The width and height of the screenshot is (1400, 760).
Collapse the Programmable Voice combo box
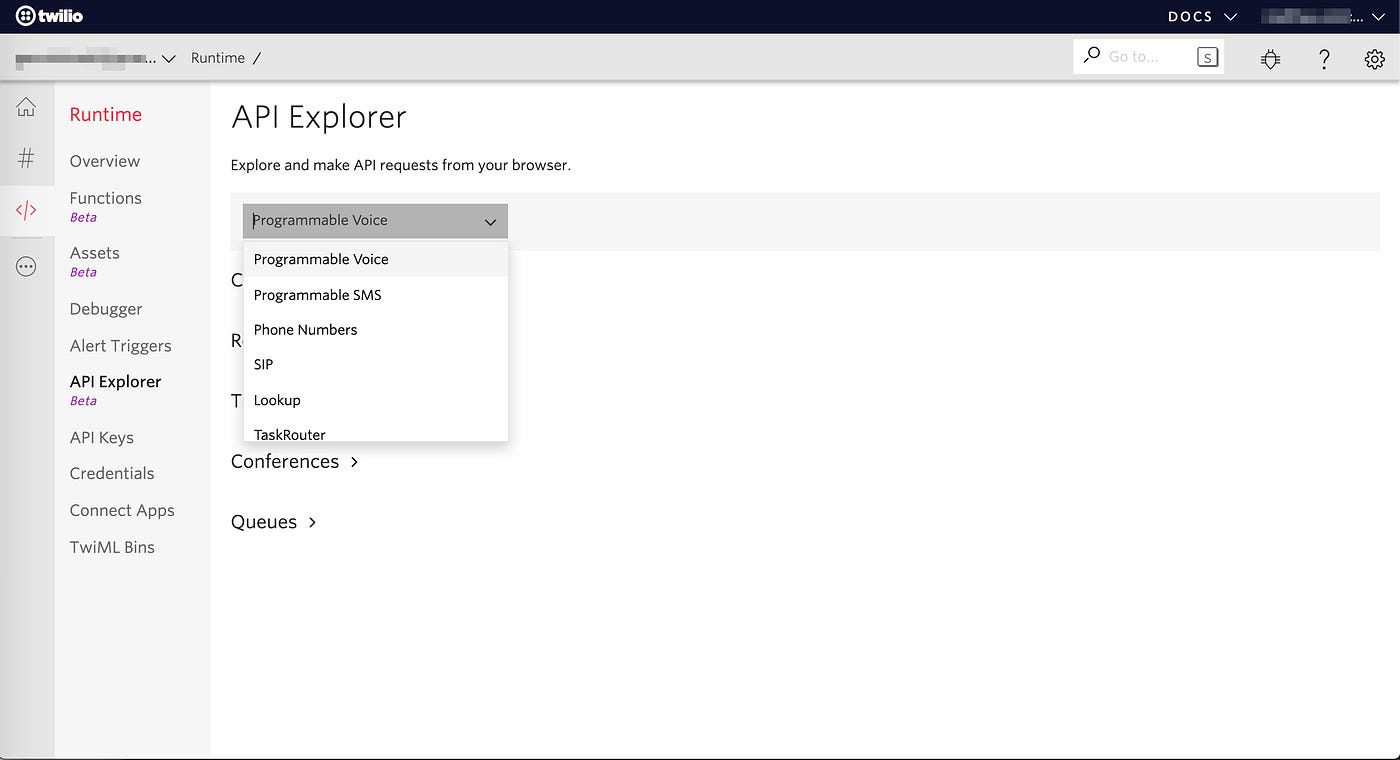[x=375, y=221]
